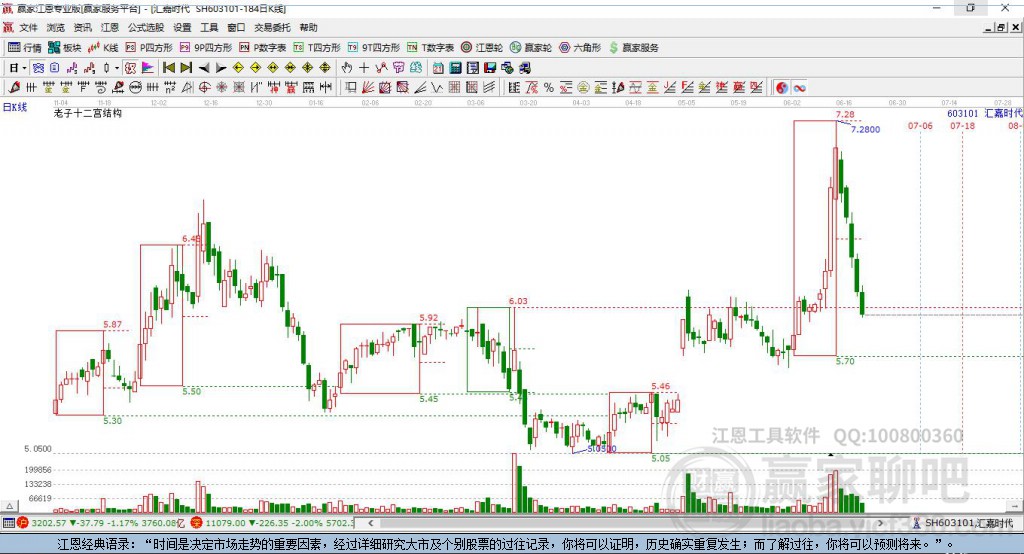This screenshot has width=1024, height=554.
Task: Click the infinity loop icon
Action: 799,88
